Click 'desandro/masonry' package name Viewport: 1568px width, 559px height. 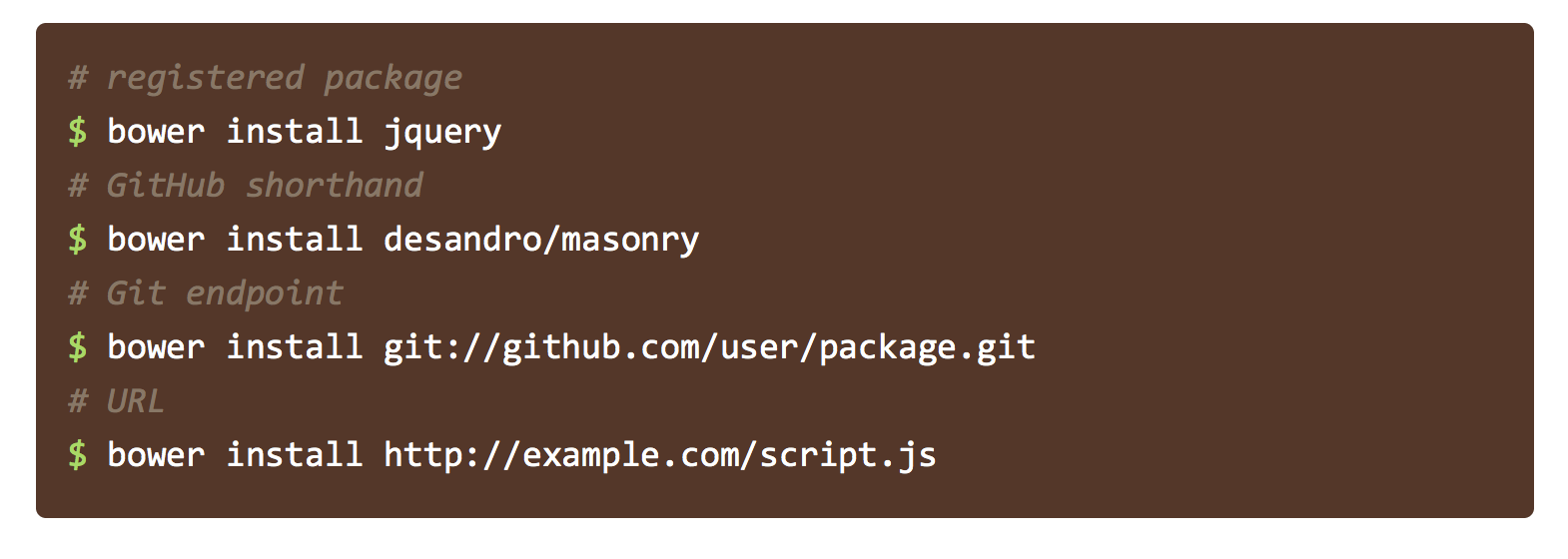541,240
